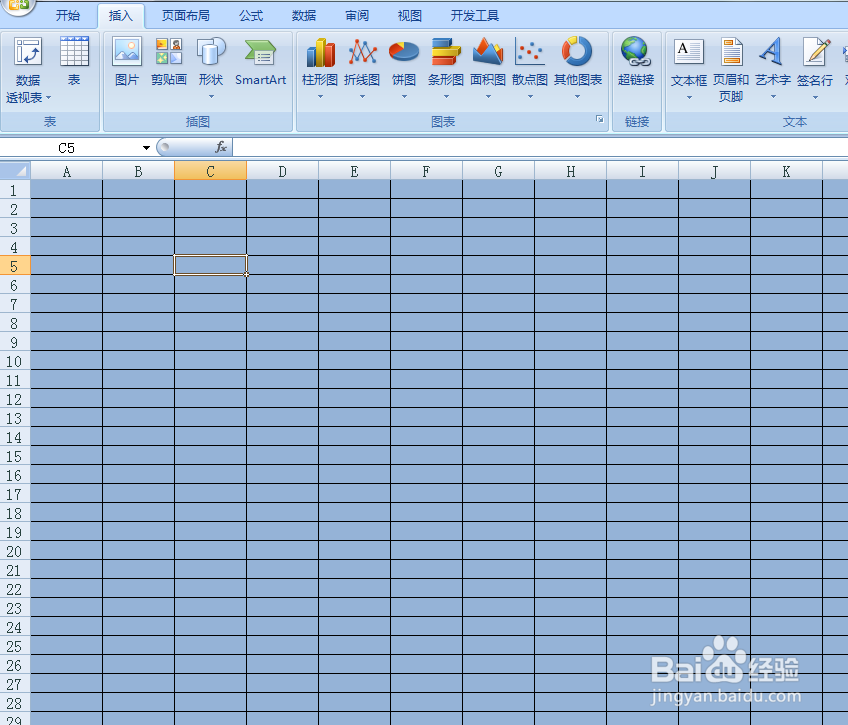Screen dimensions: 848x725
Task: Expand the Pie chart dropdown arrow
Action: (x=404, y=96)
